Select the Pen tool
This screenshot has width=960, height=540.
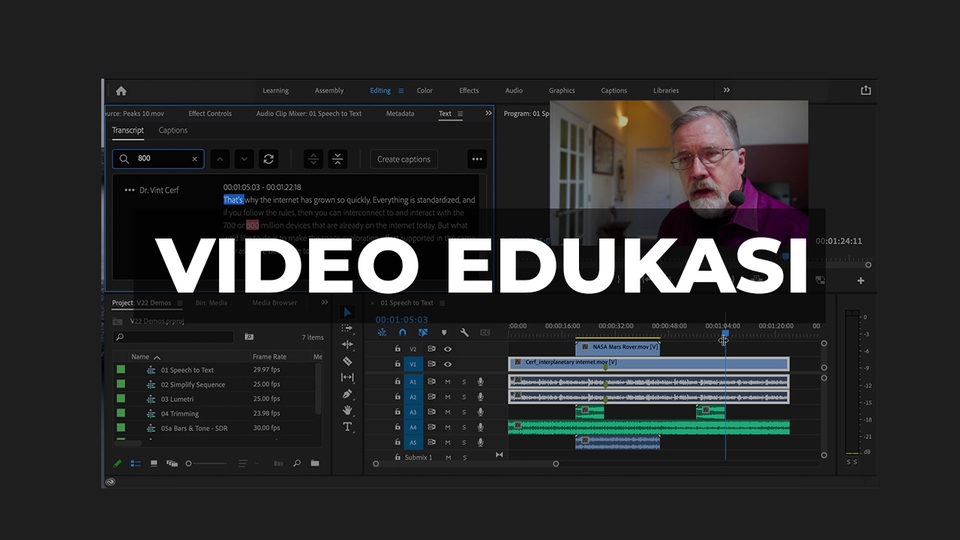[347, 394]
